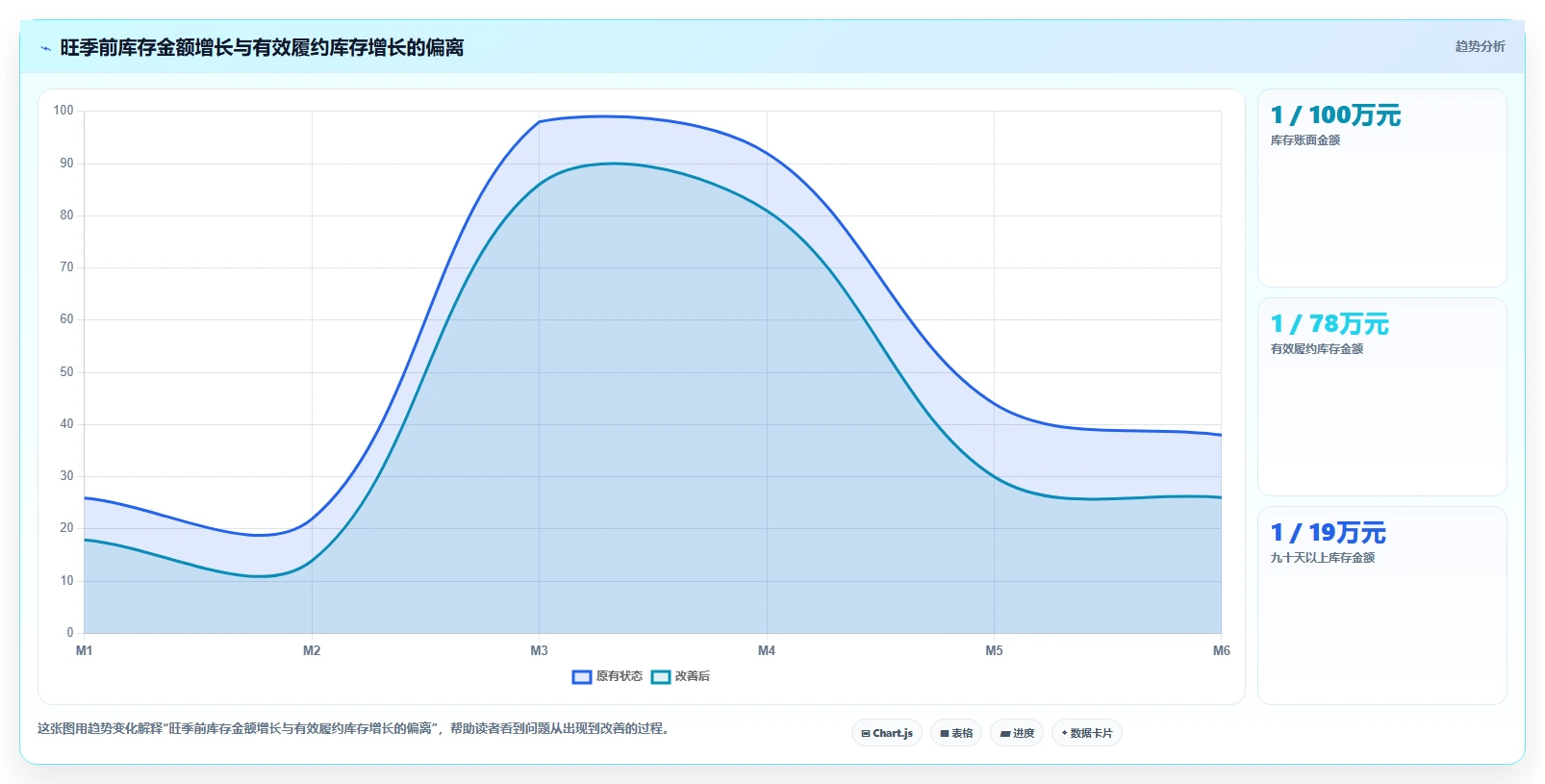Click the blue 原有状态 legend swatch
The width and height of the screenshot is (1545, 784).
pyautogui.click(x=581, y=676)
